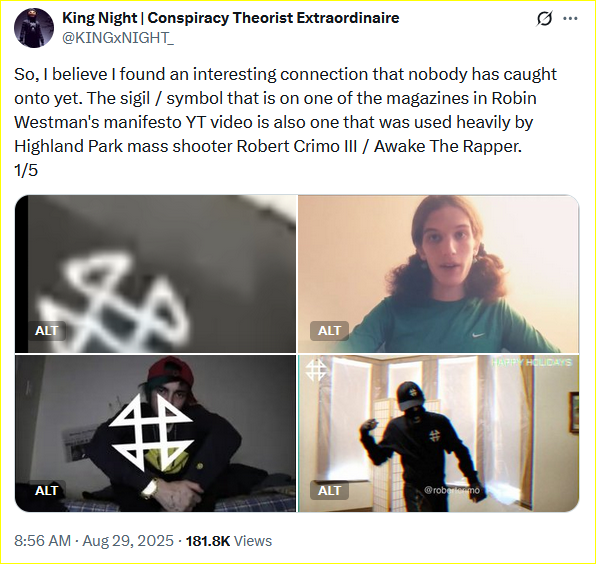Click the Aug 29, 2025 date
This screenshot has height=564, width=596.
tap(128, 541)
